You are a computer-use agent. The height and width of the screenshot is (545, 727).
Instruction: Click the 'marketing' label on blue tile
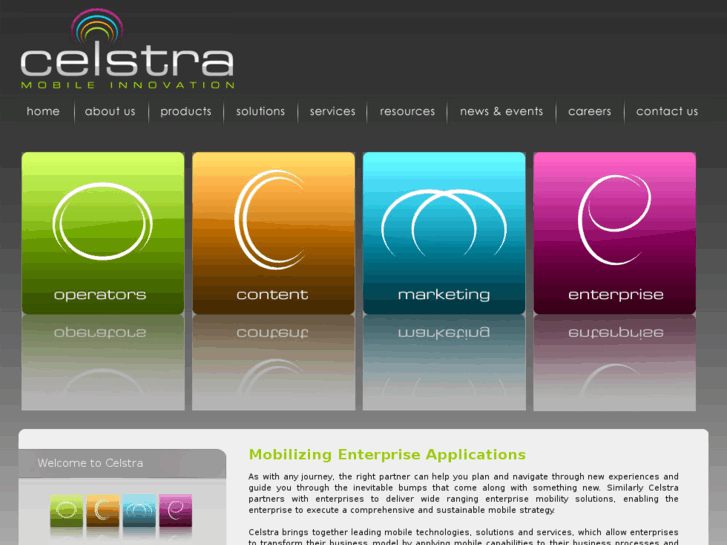click(x=444, y=295)
